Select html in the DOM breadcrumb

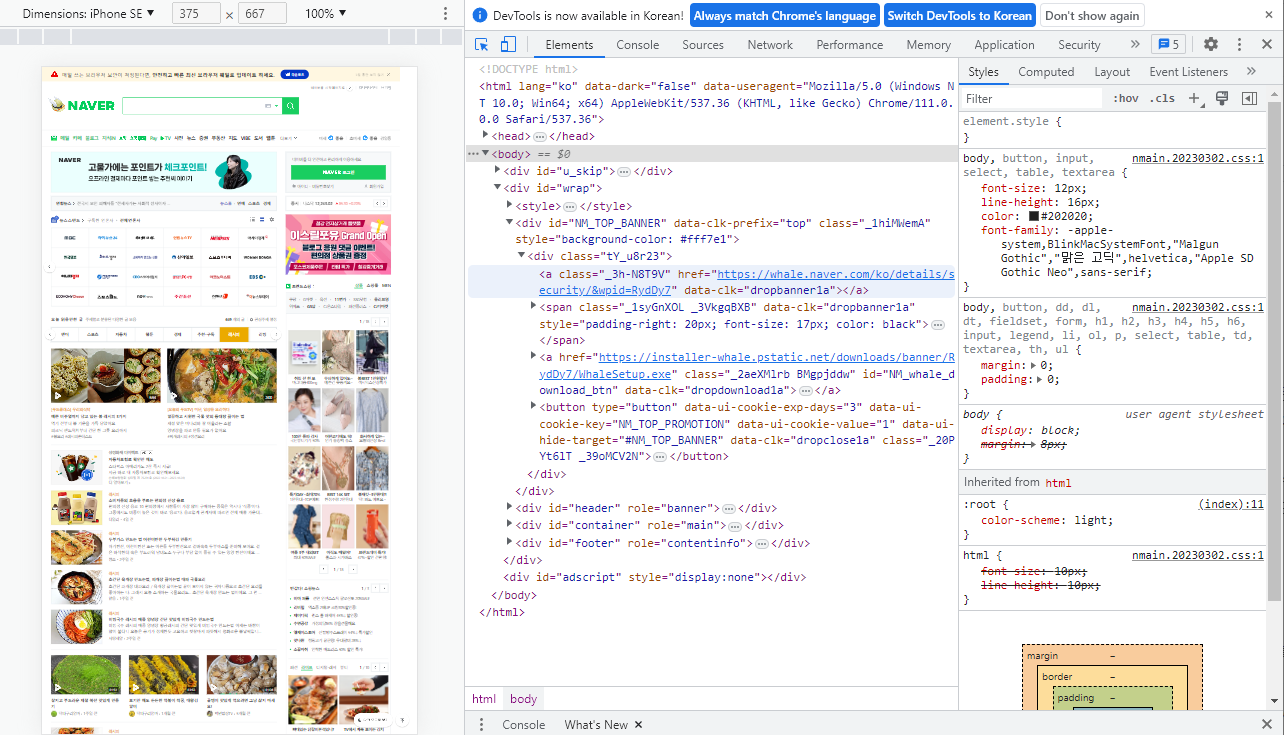coord(484,699)
